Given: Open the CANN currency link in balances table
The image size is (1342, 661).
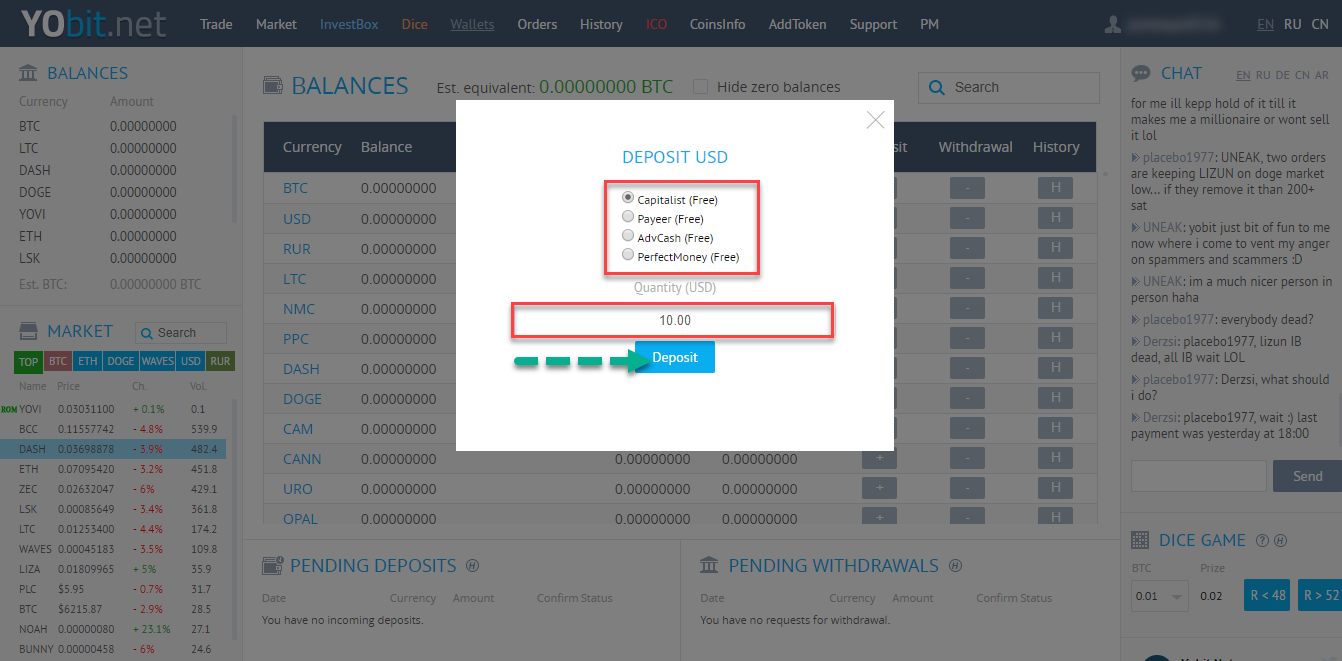Looking at the screenshot, I should pos(302,459).
